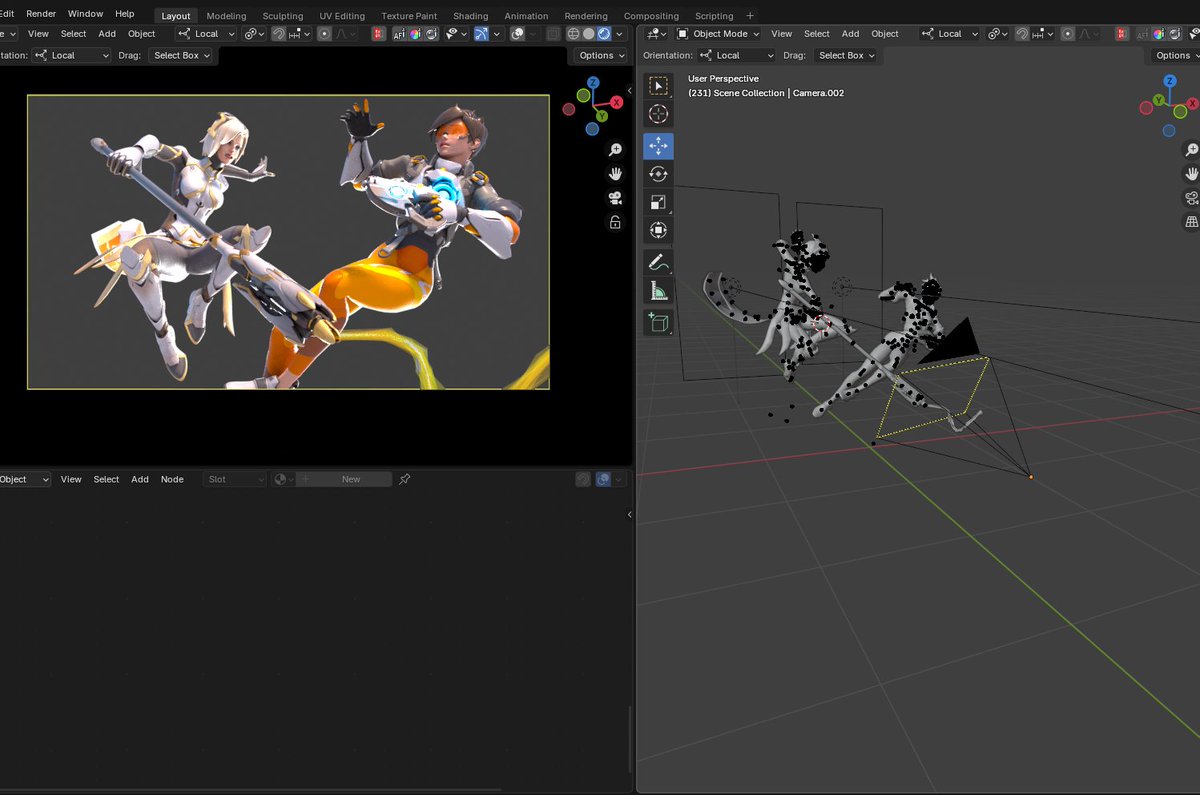Image resolution: width=1200 pixels, height=795 pixels.
Task: Click the pin icon in node editor header
Action: click(x=404, y=480)
